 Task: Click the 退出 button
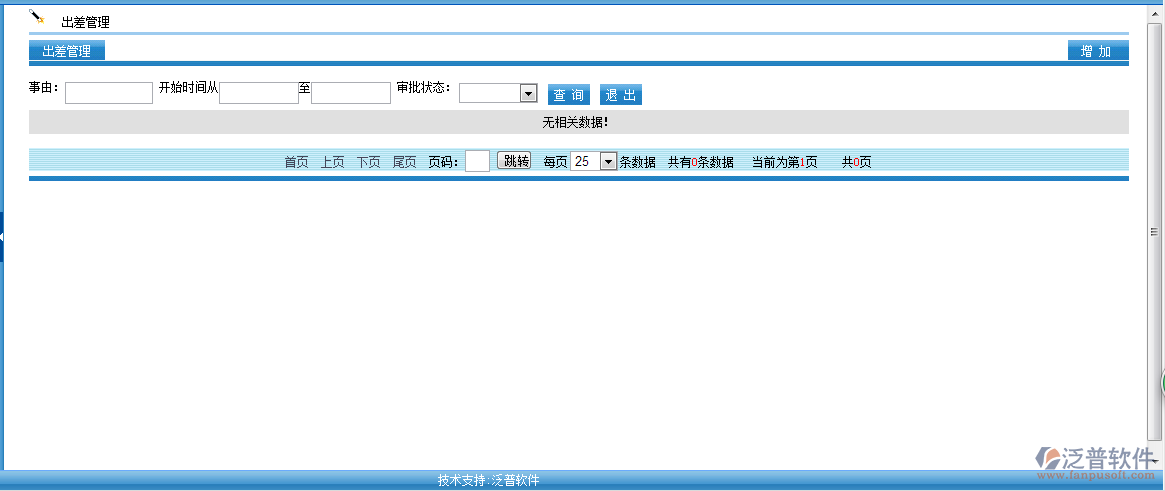coord(620,94)
